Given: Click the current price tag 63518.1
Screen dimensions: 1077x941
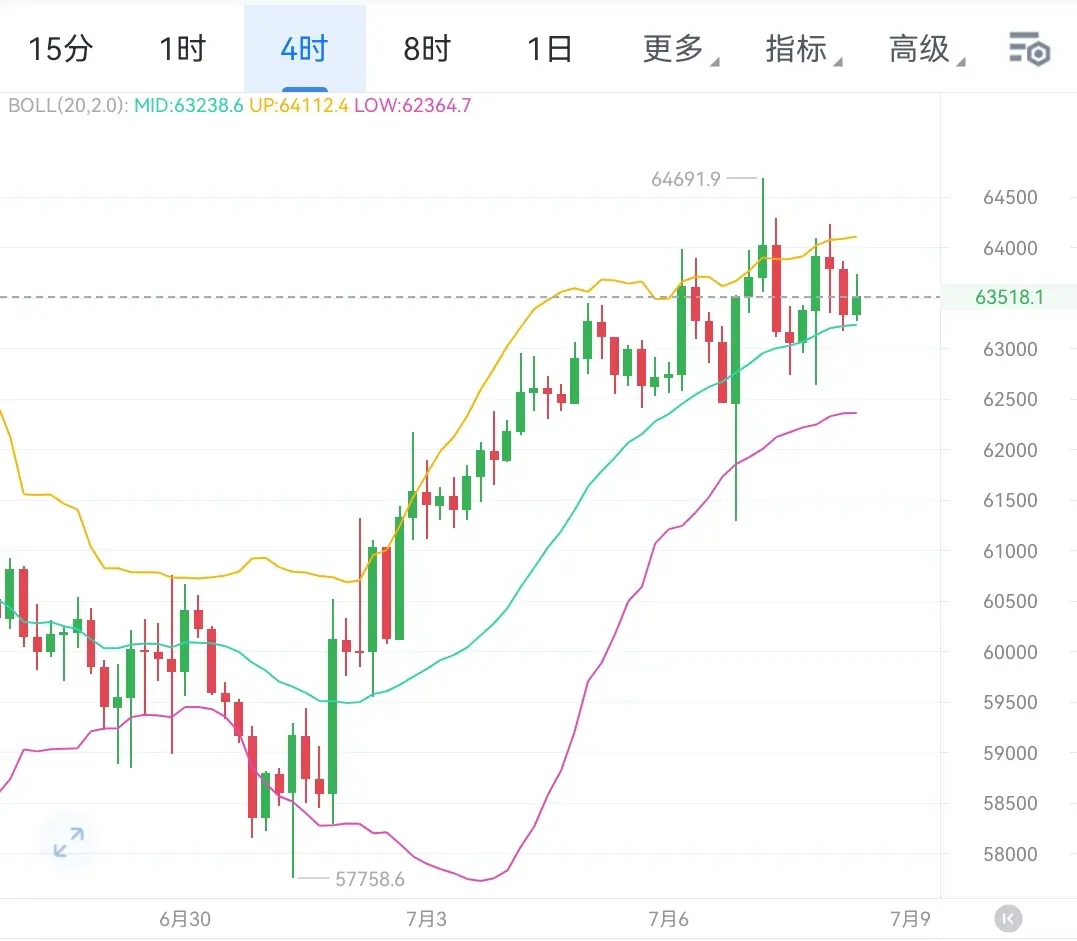Looking at the screenshot, I should (x=1008, y=297).
